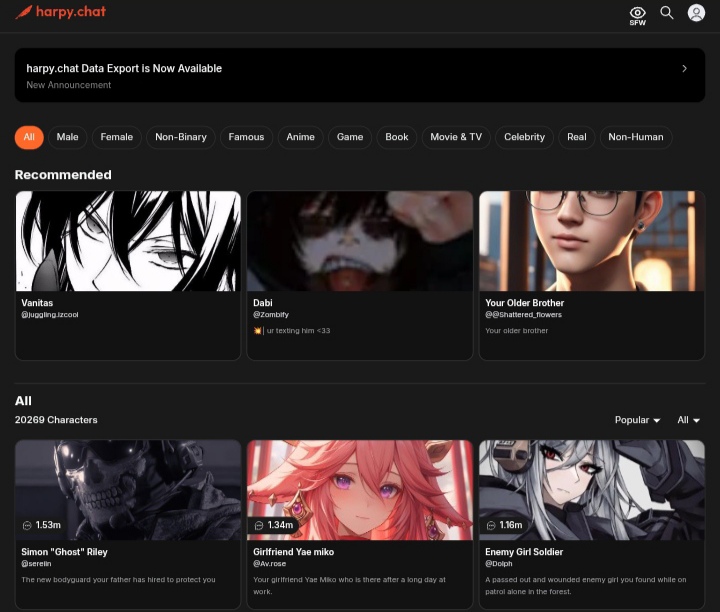Open the Data Export announcement banner
The width and height of the screenshot is (720, 612).
[360, 75]
